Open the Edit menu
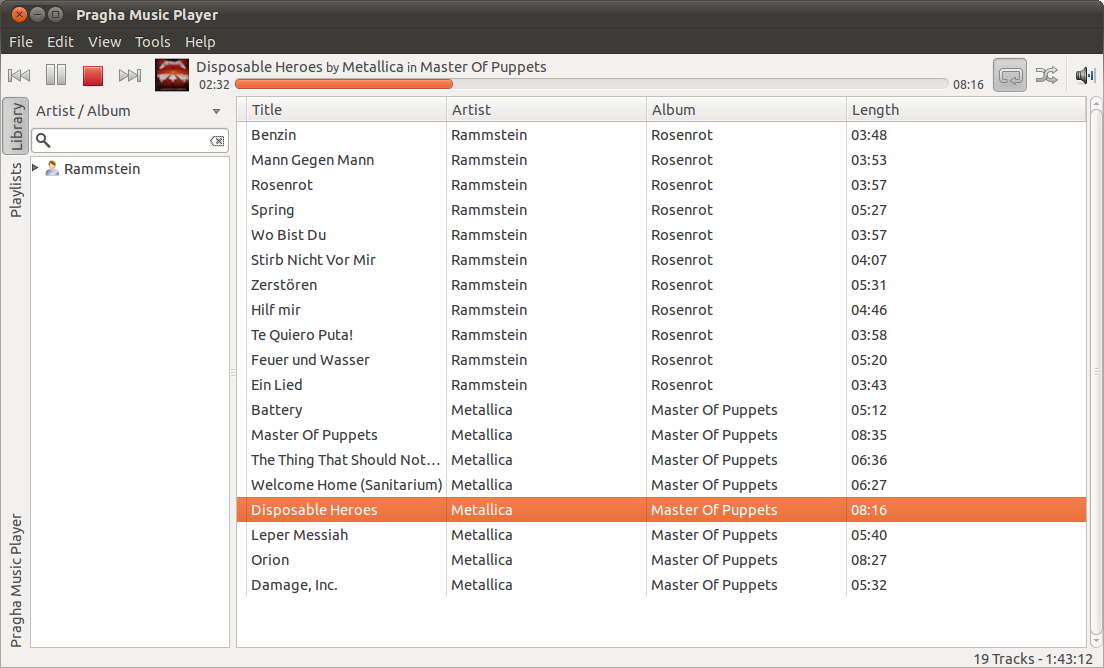Screen dimensions: 1104x668 tap(60, 42)
